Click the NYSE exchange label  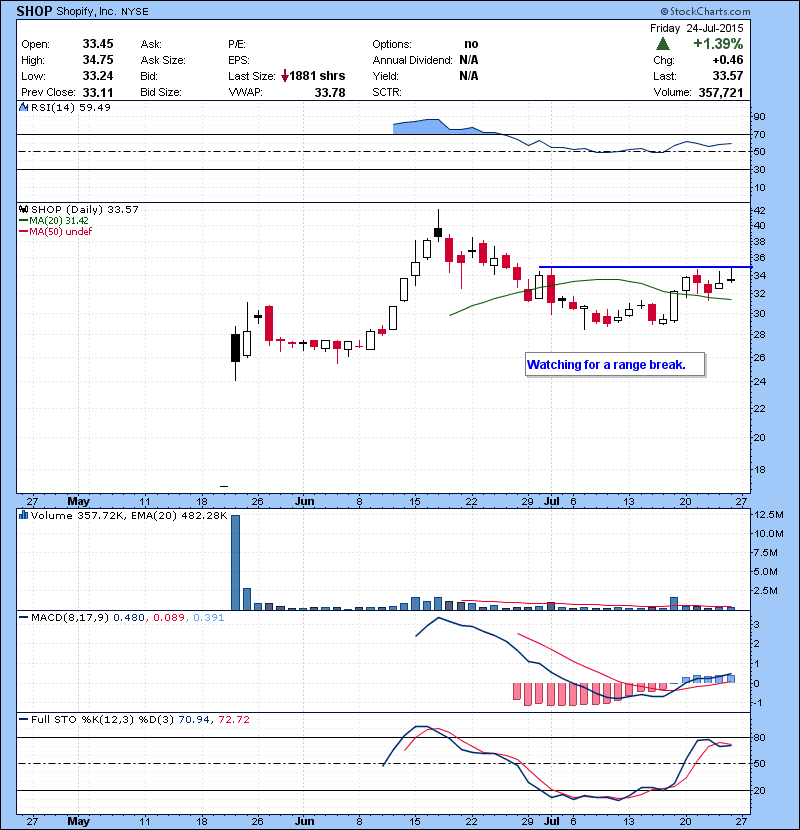coord(134,12)
